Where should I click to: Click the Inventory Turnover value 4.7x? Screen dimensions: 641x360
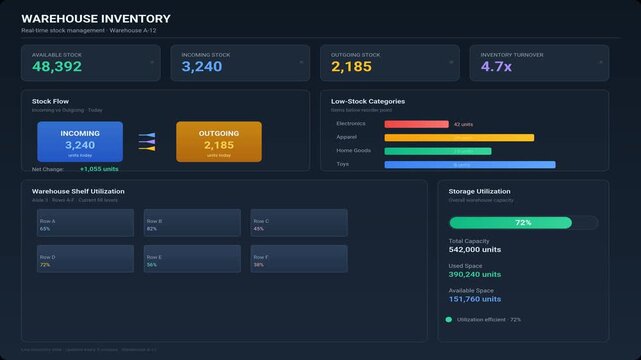click(x=496, y=67)
